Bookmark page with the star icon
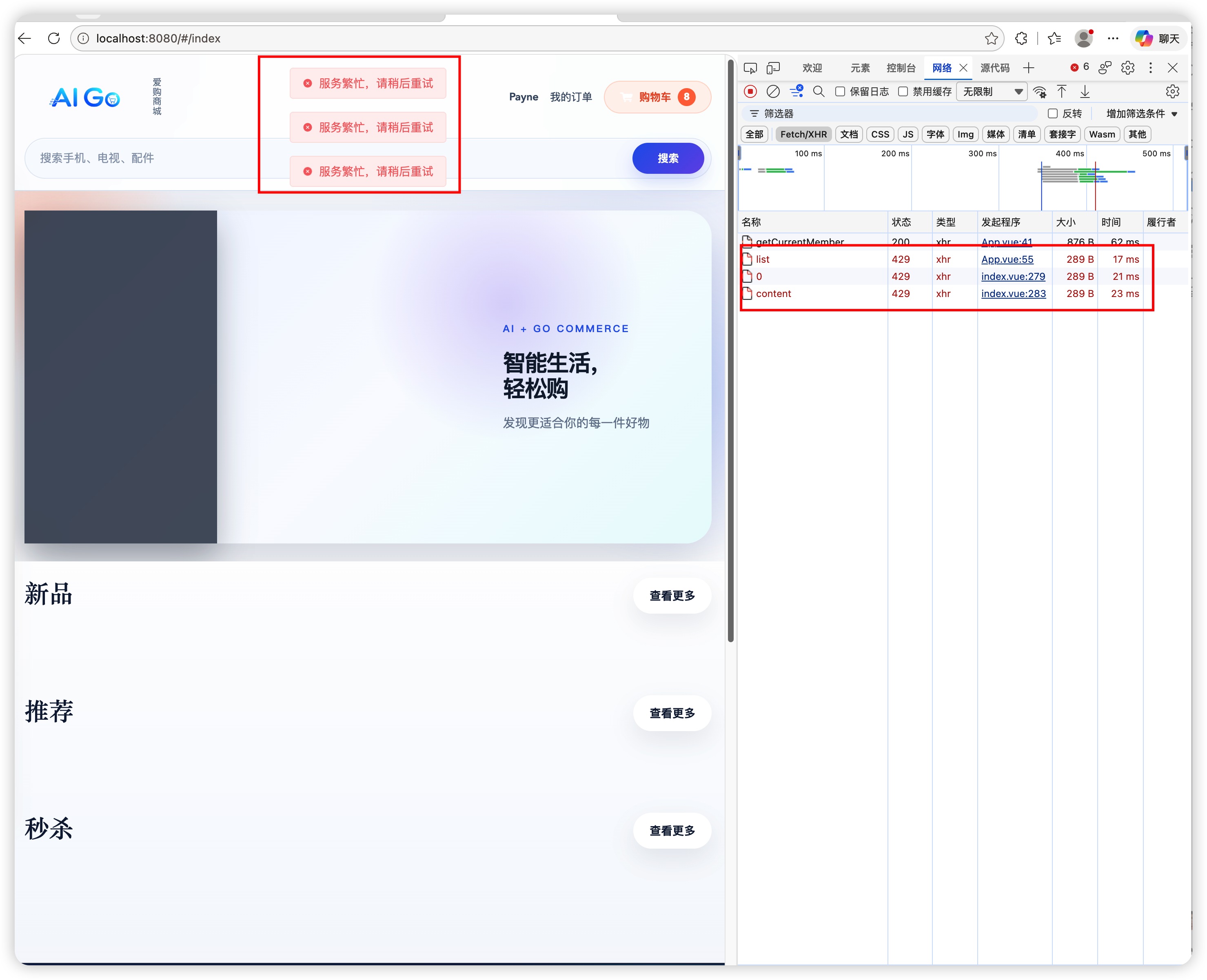The height and width of the screenshot is (980, 1207). click(x=991, y=38)
